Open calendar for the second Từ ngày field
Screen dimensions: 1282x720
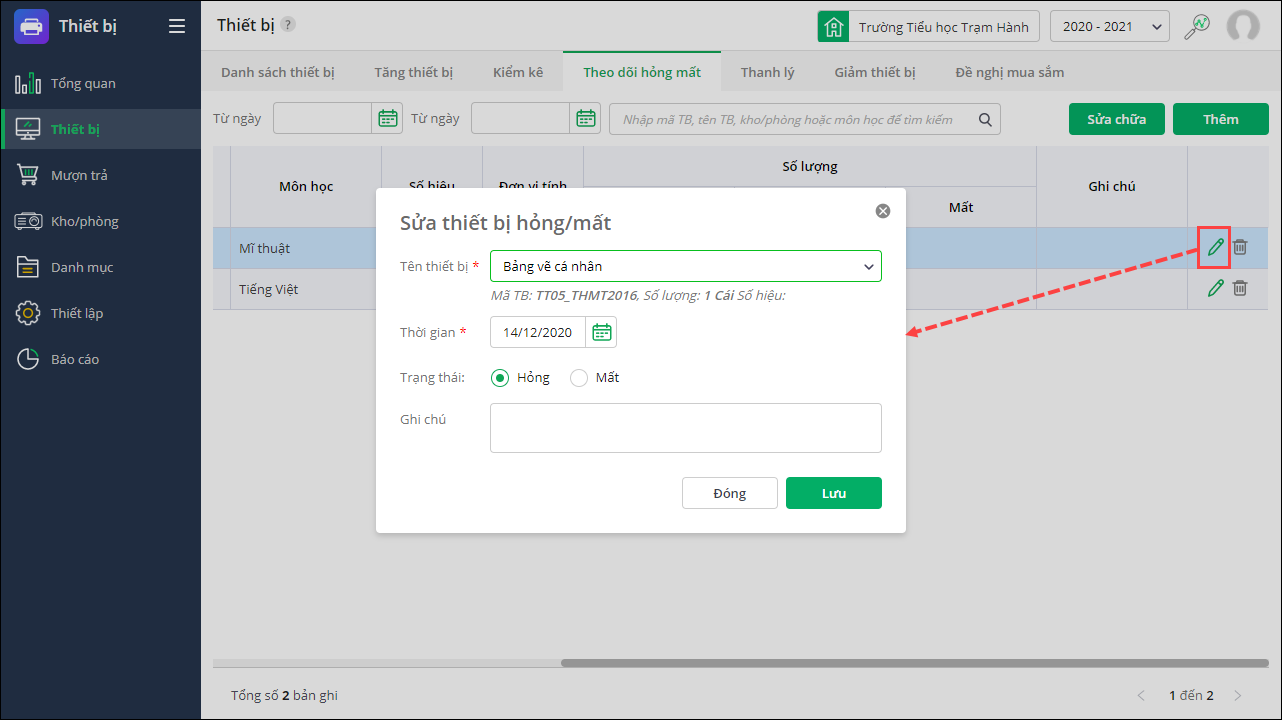(x=586, y=119)
